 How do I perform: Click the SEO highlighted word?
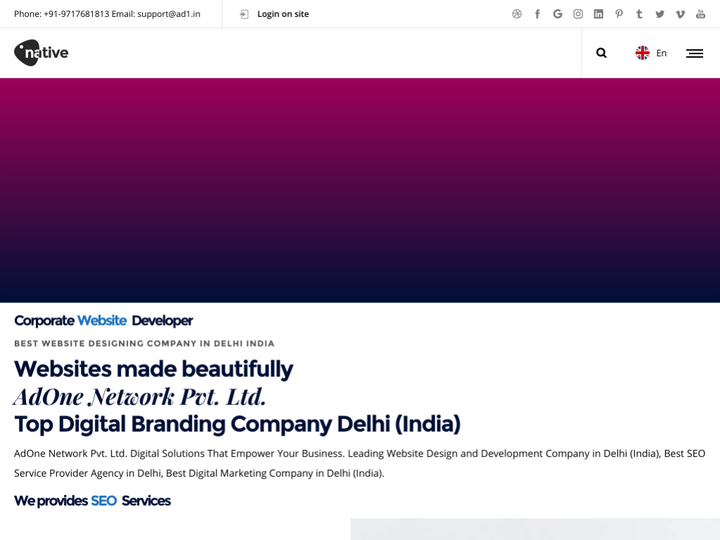[x=104, y=500]
